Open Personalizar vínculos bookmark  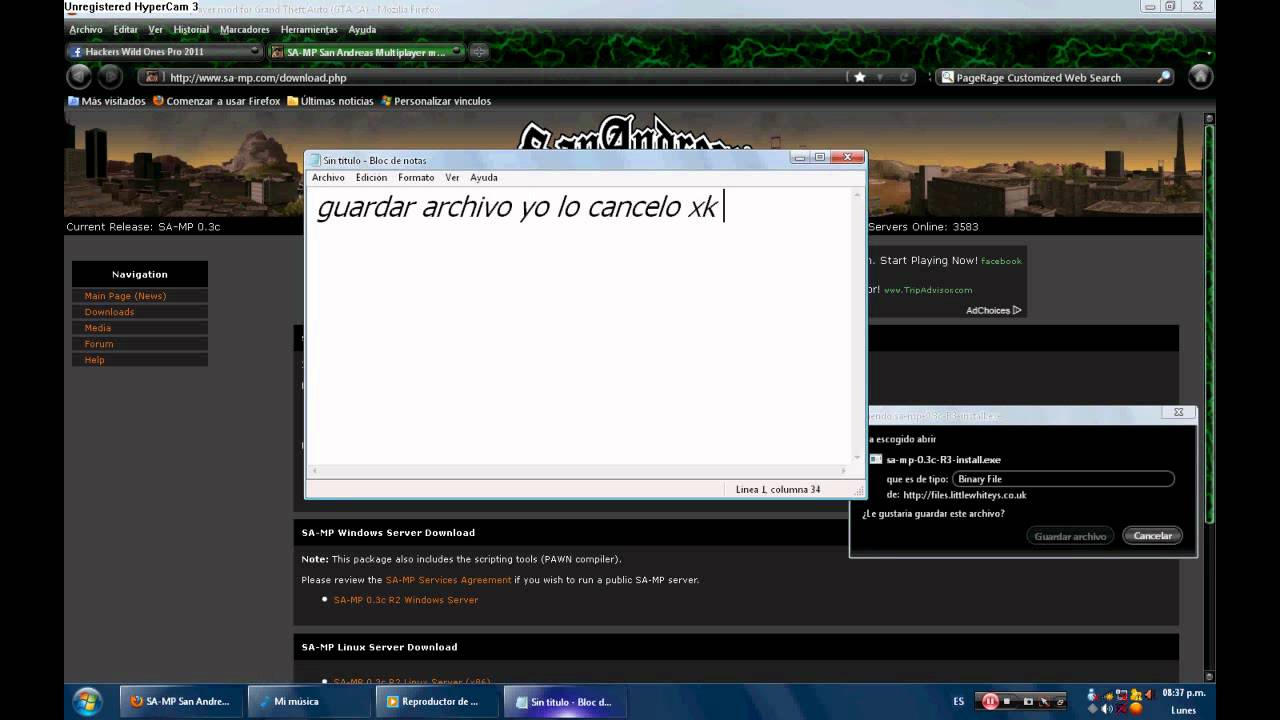point(435,101)
